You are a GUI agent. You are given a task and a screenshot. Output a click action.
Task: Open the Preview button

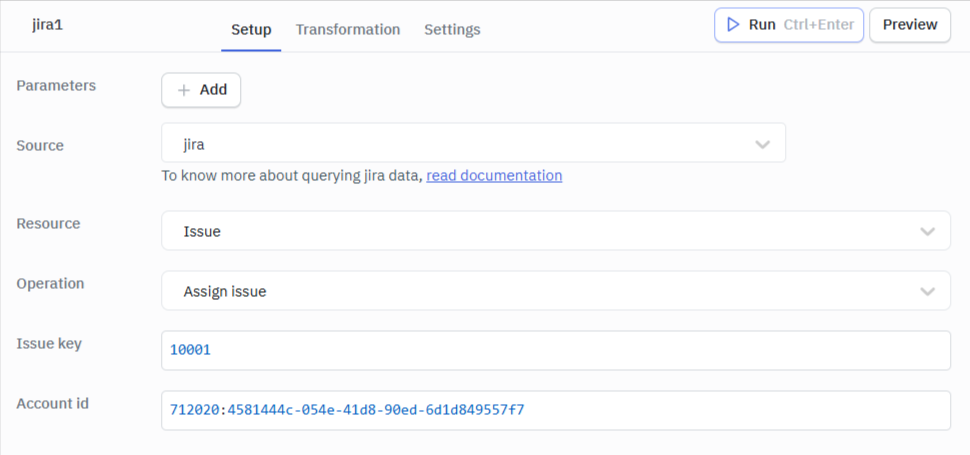910,25
